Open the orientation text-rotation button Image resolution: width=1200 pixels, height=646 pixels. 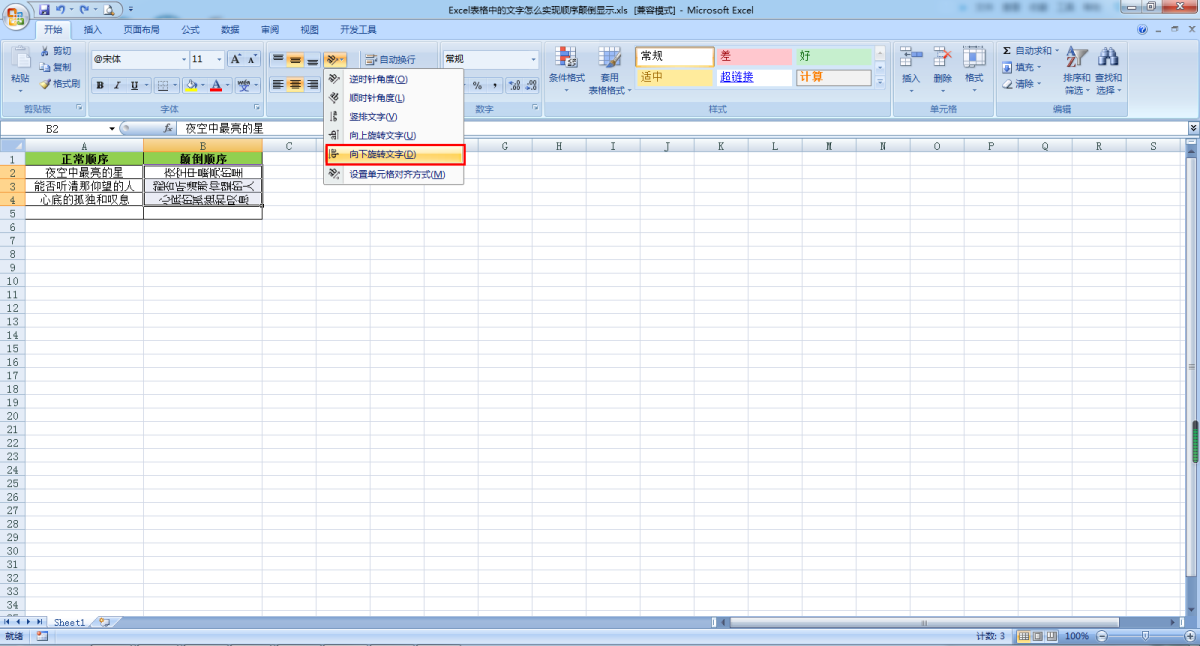[x=335, y=60]
